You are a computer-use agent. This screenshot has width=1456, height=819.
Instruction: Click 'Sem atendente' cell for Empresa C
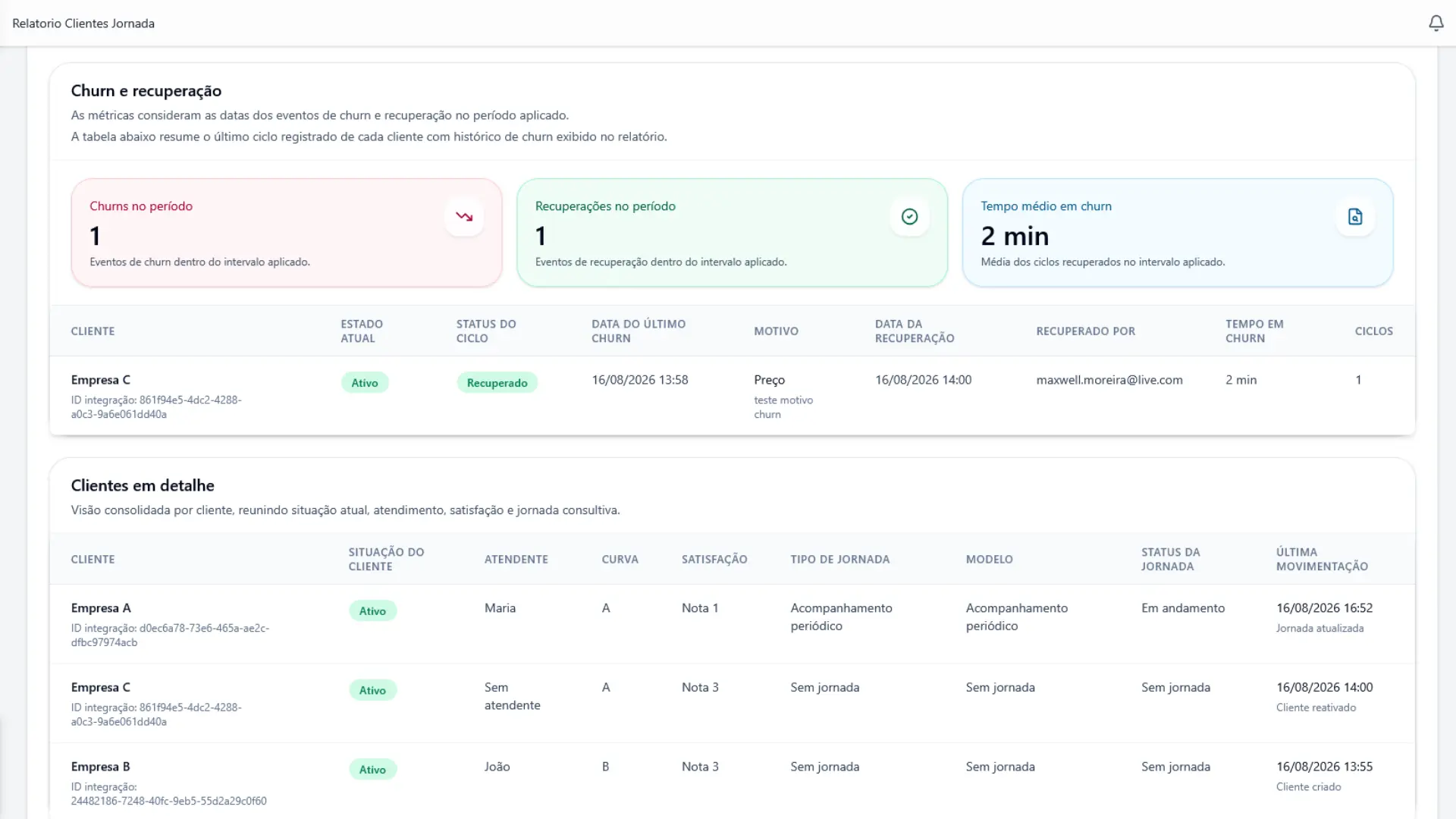[x=512, y=696]
